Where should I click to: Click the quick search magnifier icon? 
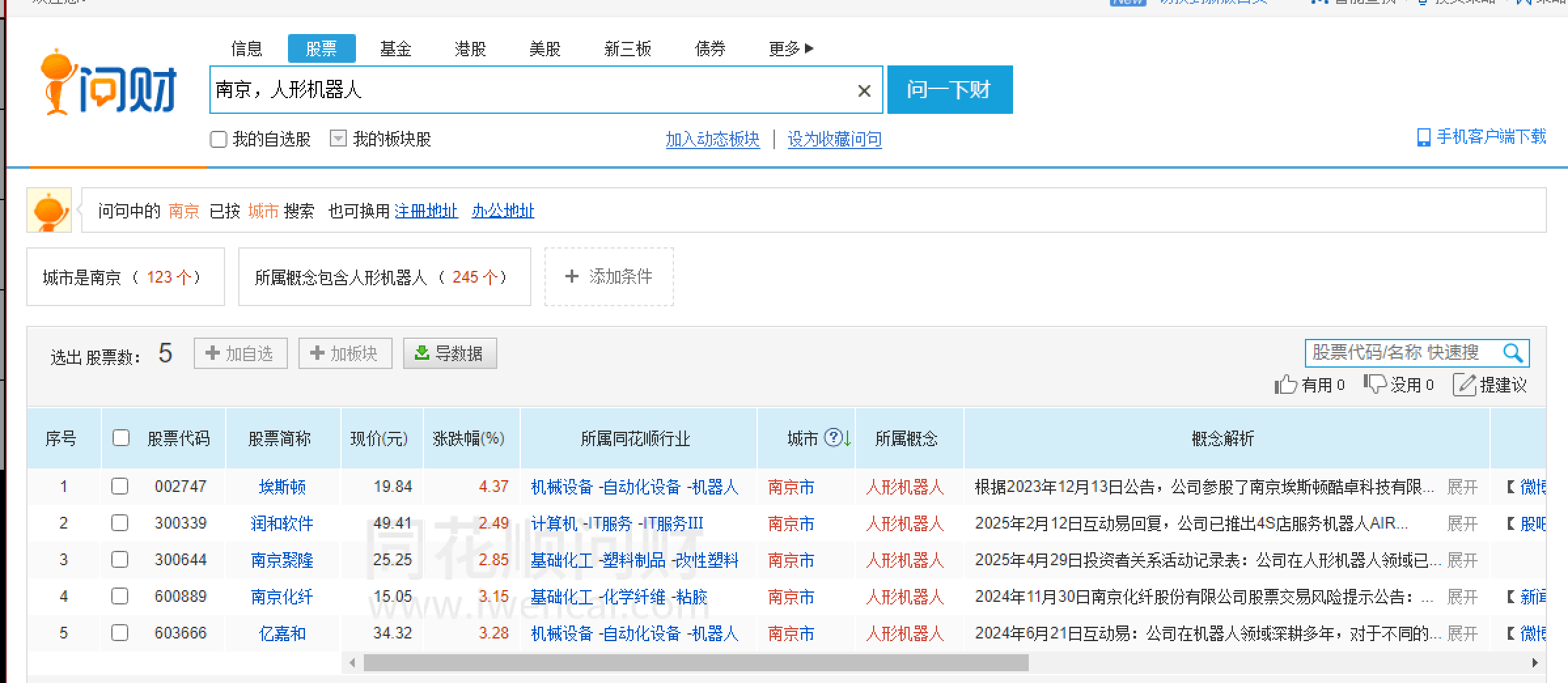1513,353
